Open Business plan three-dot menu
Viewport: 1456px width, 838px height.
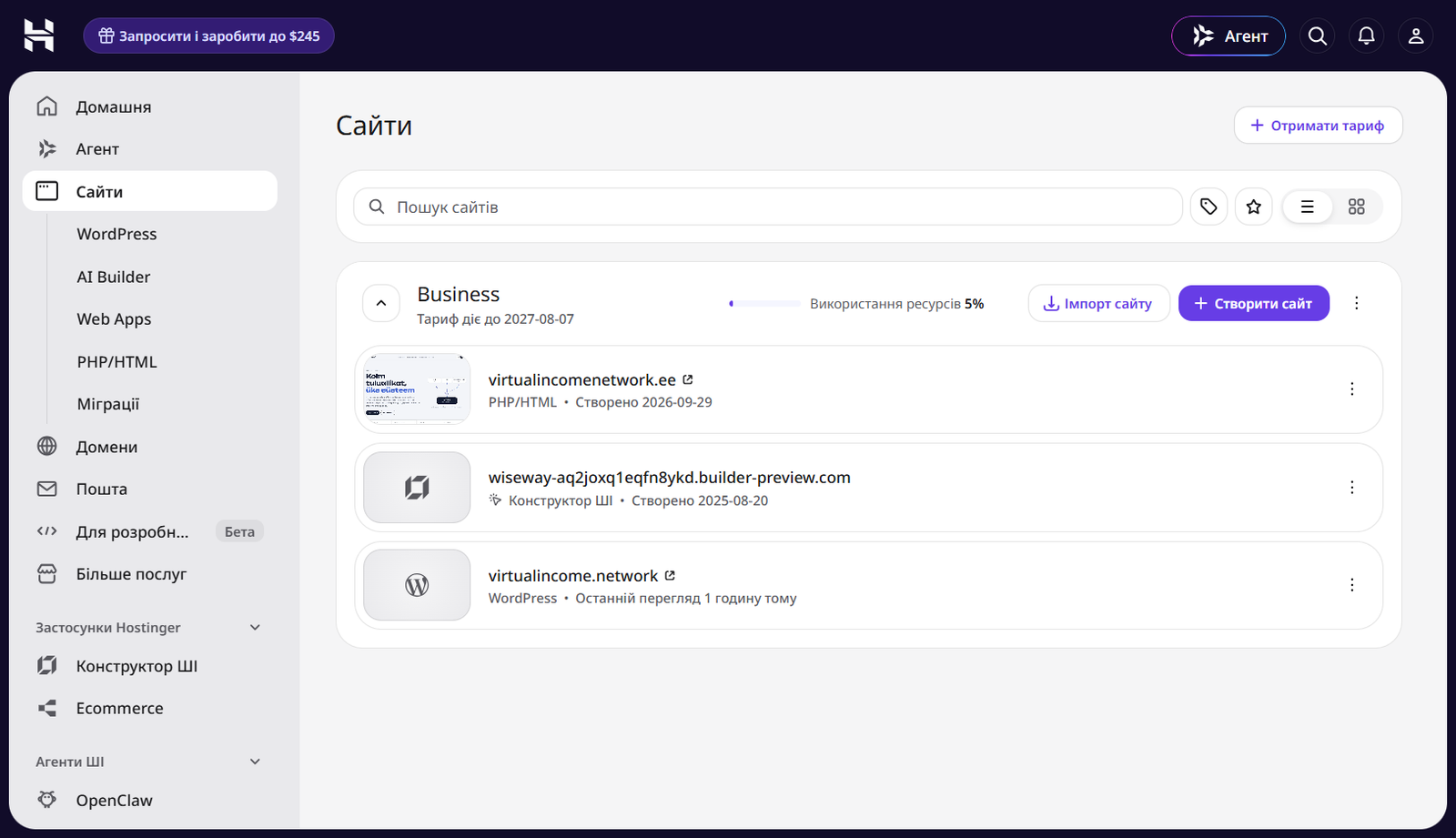(1356, 303)
